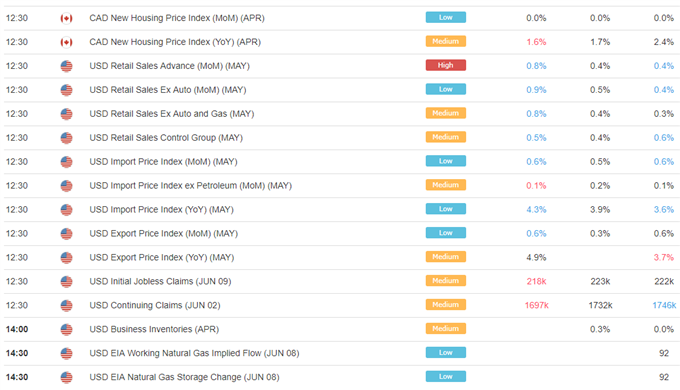Open USD Export Price Index (YoY) event

point(162,257)
